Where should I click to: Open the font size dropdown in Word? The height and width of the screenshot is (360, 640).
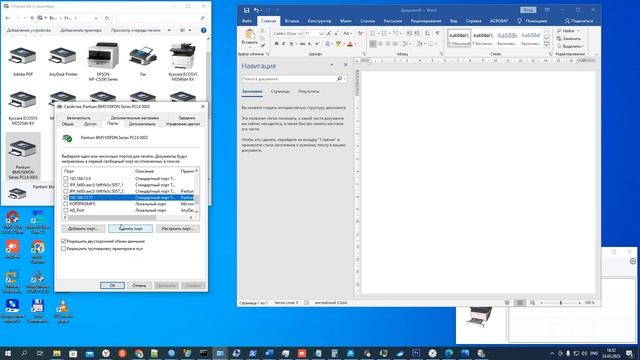point(321,33)
